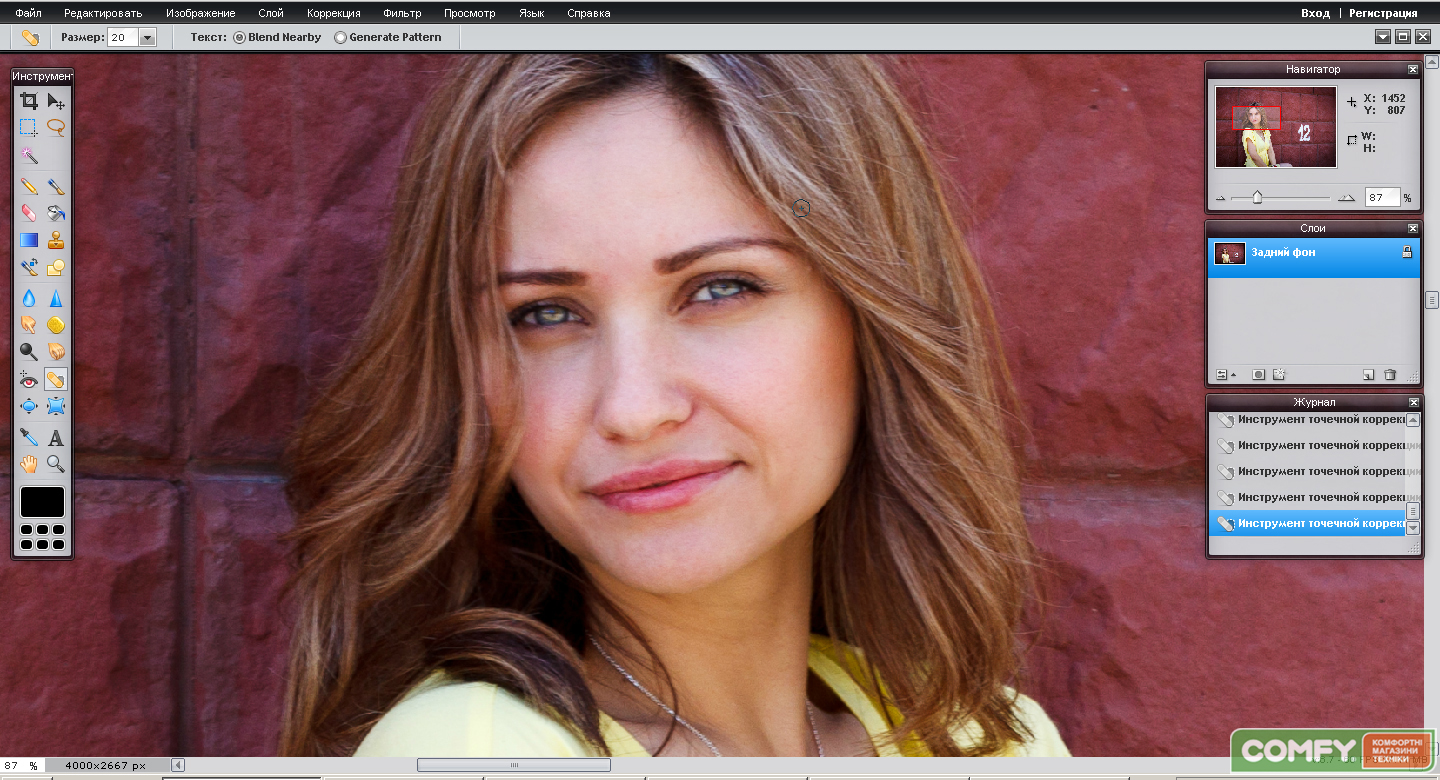Open the Справка menu
The width and height of the screenshot is (1440, 780).
[x=589, y=13]
